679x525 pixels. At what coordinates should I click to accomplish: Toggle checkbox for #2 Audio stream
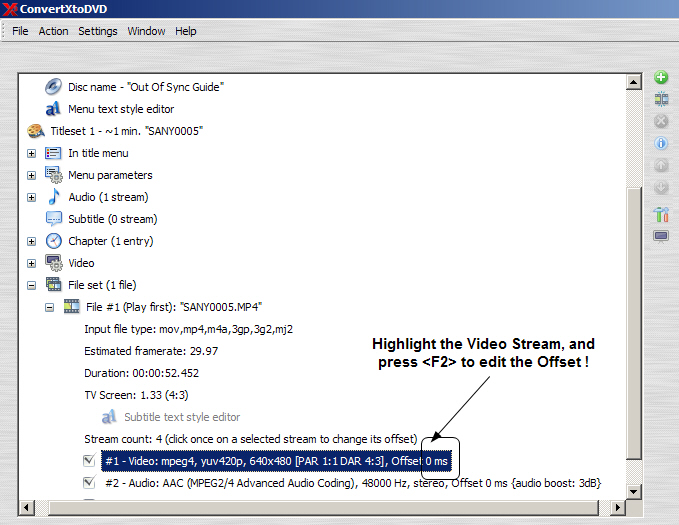tap(89, 483)
